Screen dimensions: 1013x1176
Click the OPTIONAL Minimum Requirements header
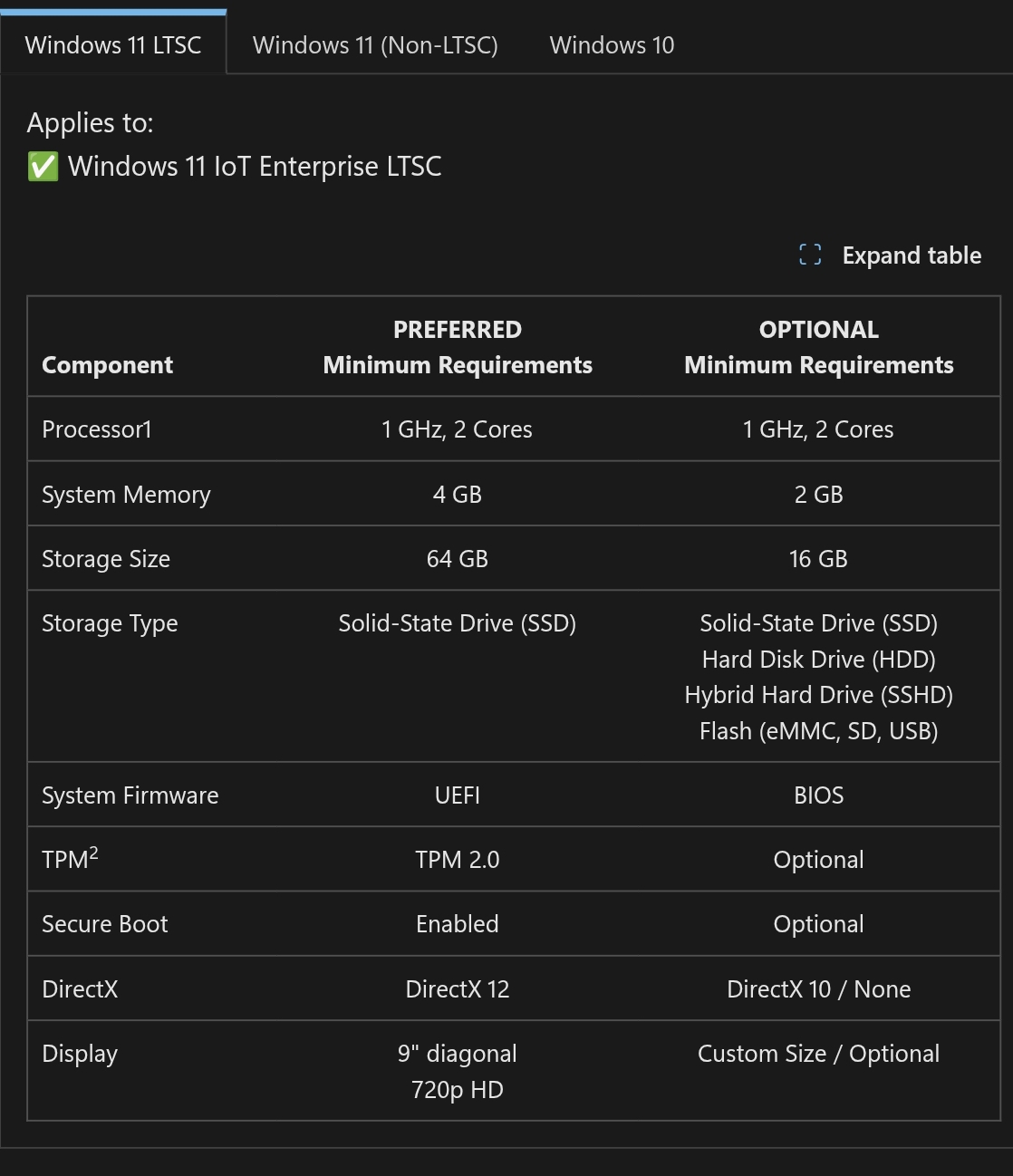pos(818,347)
